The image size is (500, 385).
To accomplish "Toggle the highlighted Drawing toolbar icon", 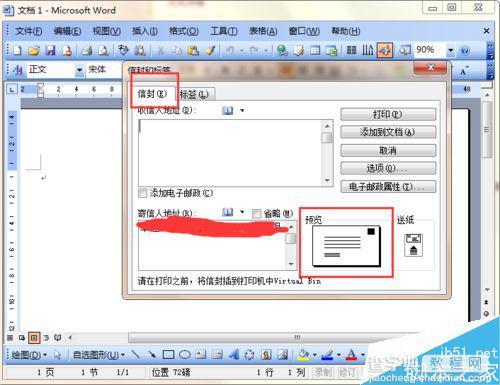I will [385, 50].
